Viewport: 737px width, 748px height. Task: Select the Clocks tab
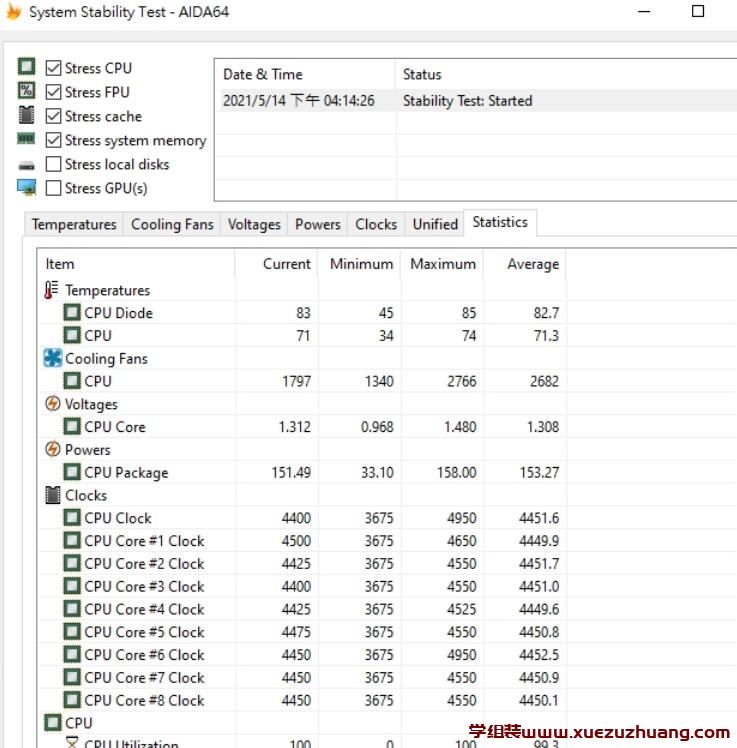point(376,224)
